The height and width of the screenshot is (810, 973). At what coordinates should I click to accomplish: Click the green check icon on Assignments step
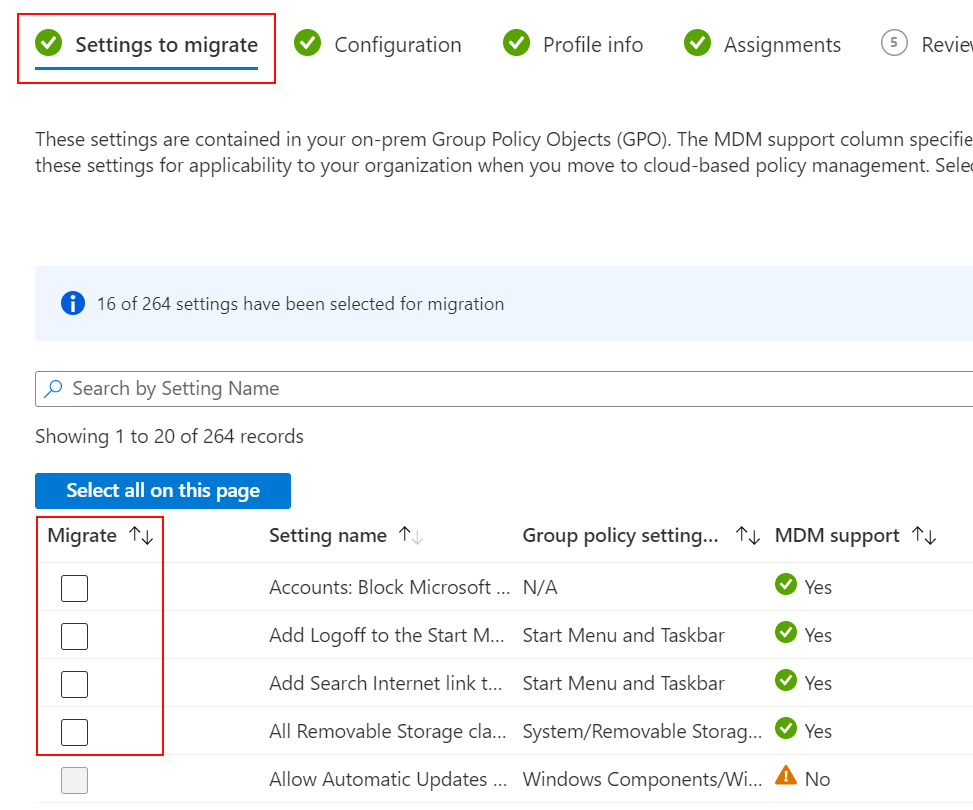point(697,44)
